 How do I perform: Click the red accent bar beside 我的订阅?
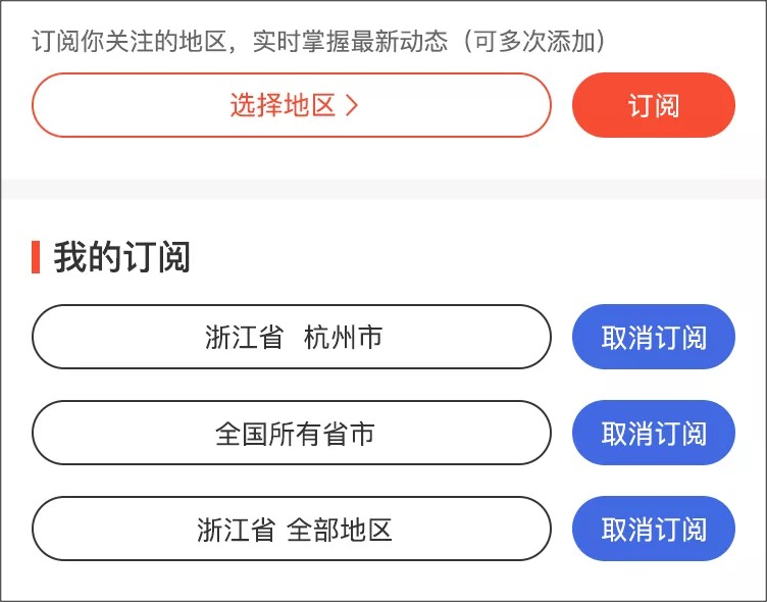36,257
